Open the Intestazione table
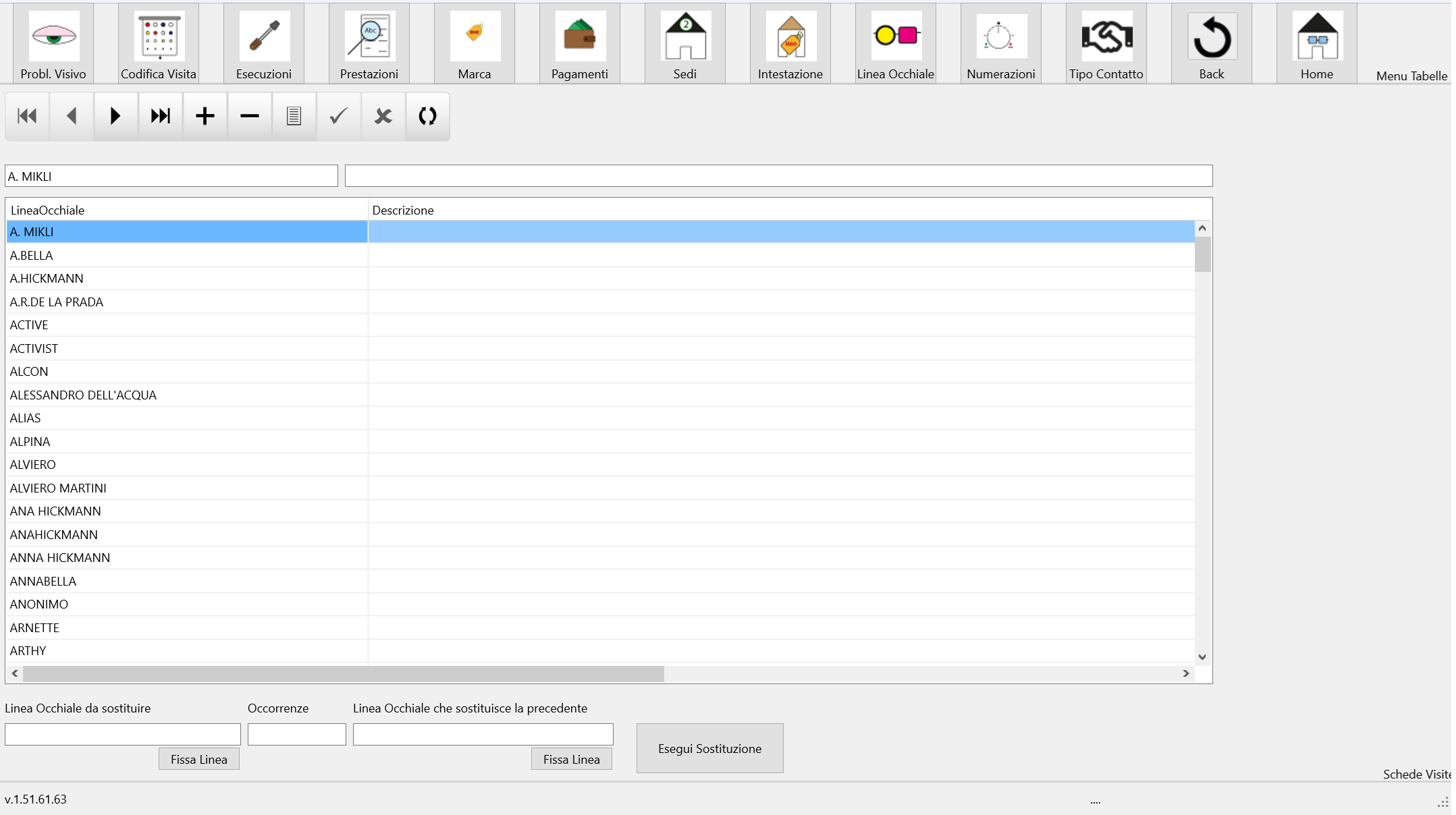 point(790,43)
